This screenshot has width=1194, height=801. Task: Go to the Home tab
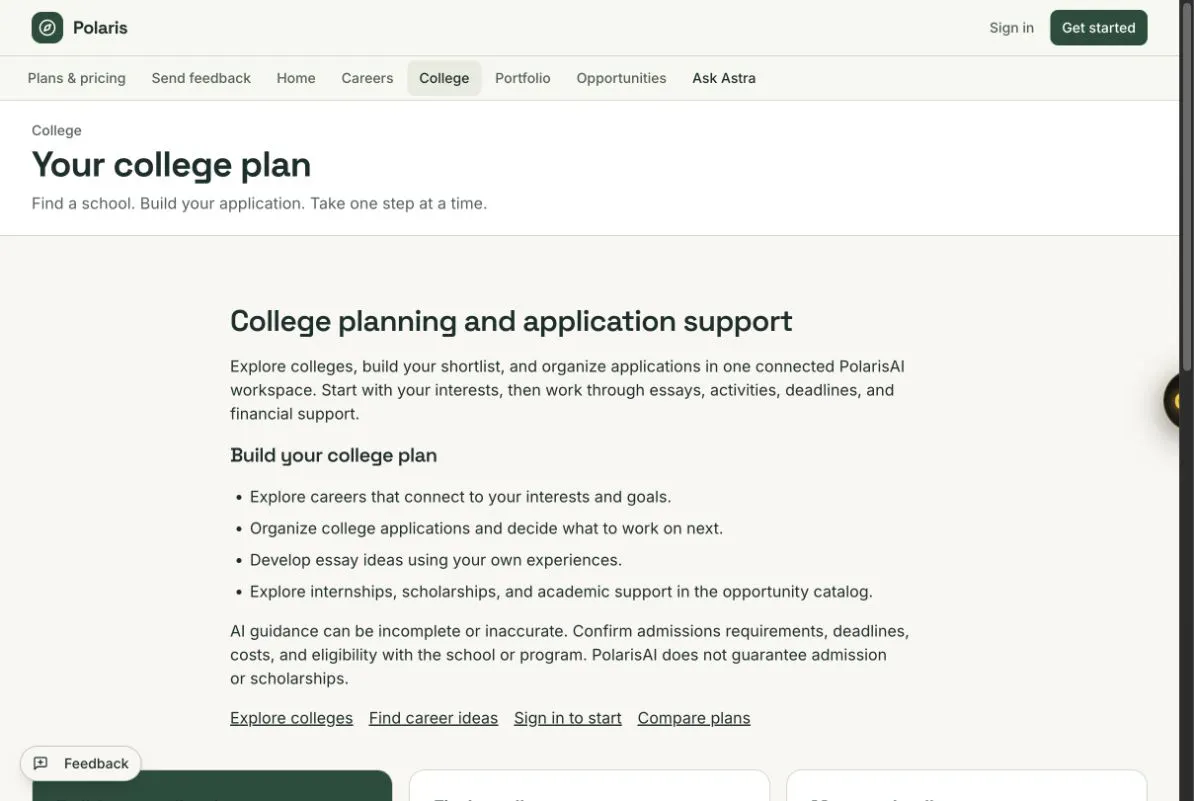[x=296, y=78]
